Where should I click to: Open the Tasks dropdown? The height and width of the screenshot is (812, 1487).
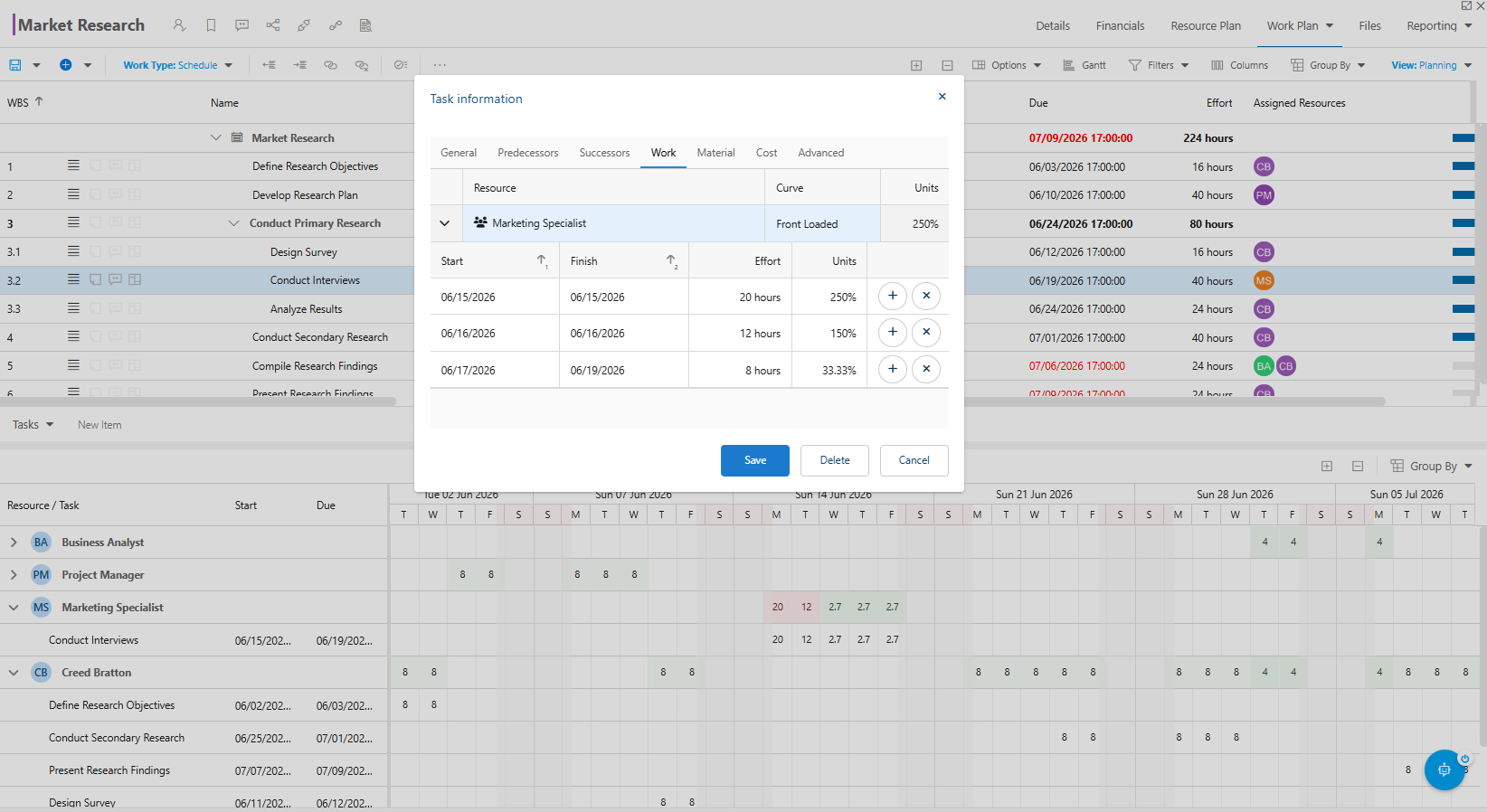[33, 425]
